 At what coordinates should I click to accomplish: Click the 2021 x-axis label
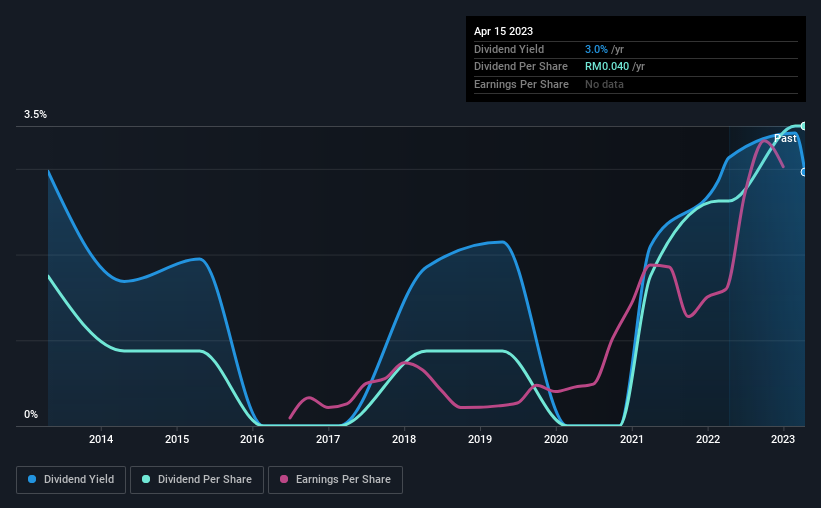pos(631,439)
